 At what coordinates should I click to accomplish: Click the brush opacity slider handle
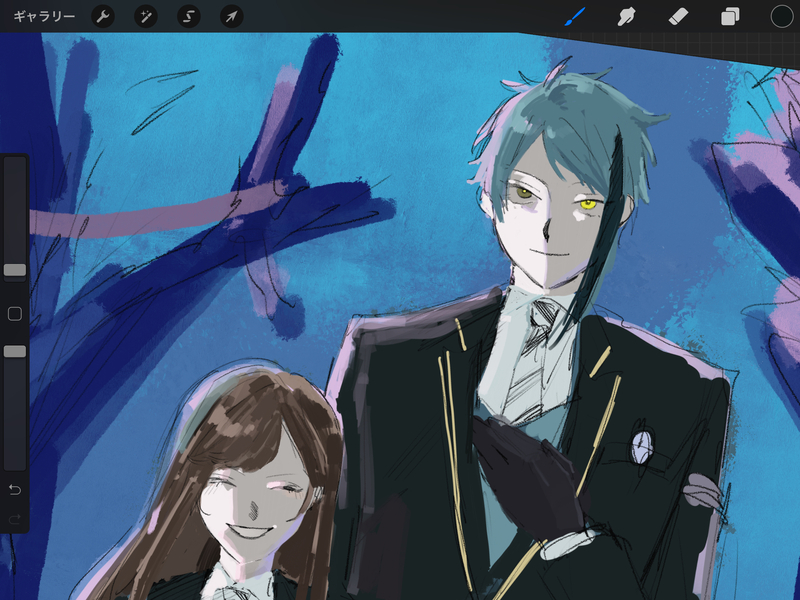(x=15, y=351)
